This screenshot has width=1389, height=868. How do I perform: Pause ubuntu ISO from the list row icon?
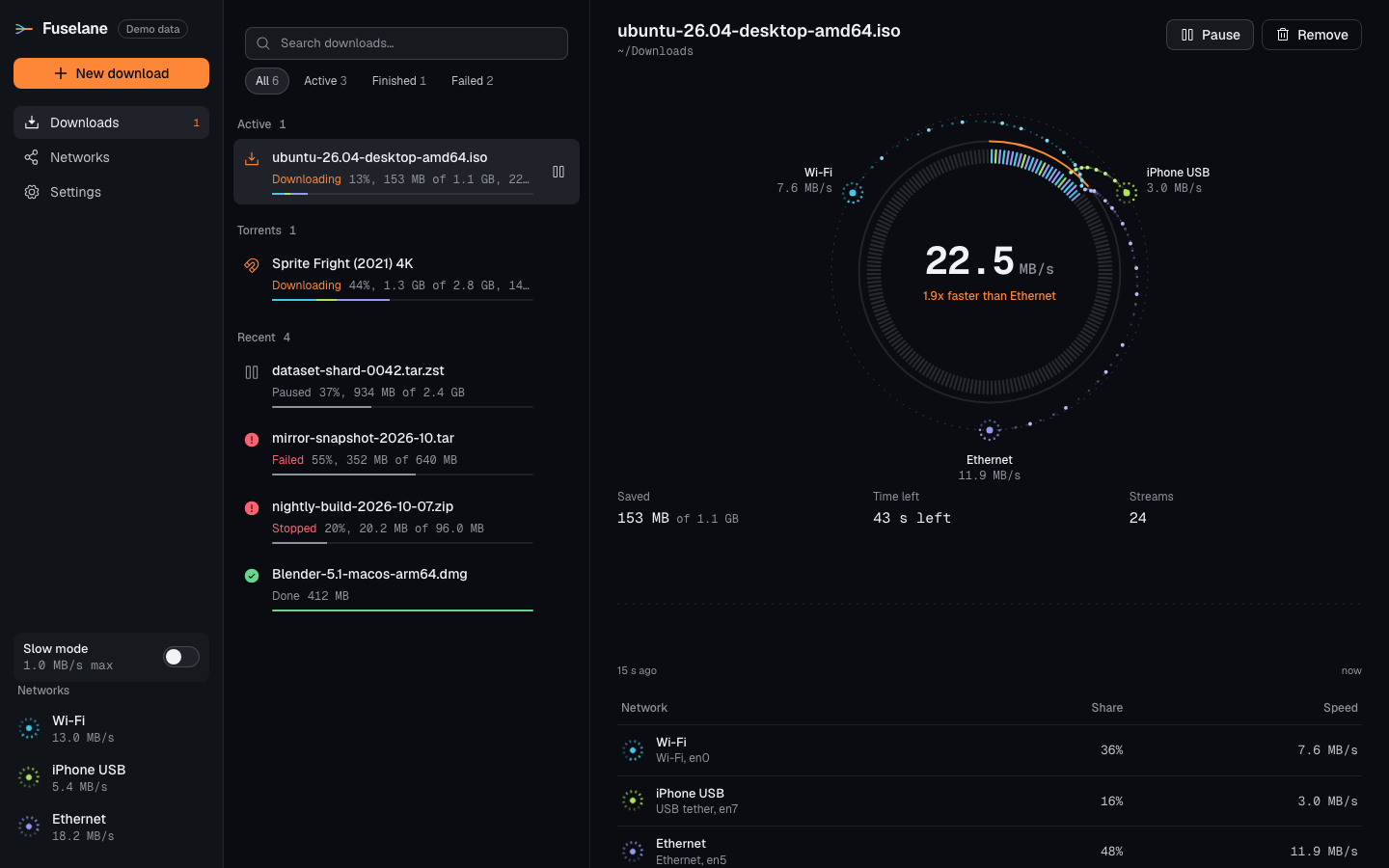558,172
